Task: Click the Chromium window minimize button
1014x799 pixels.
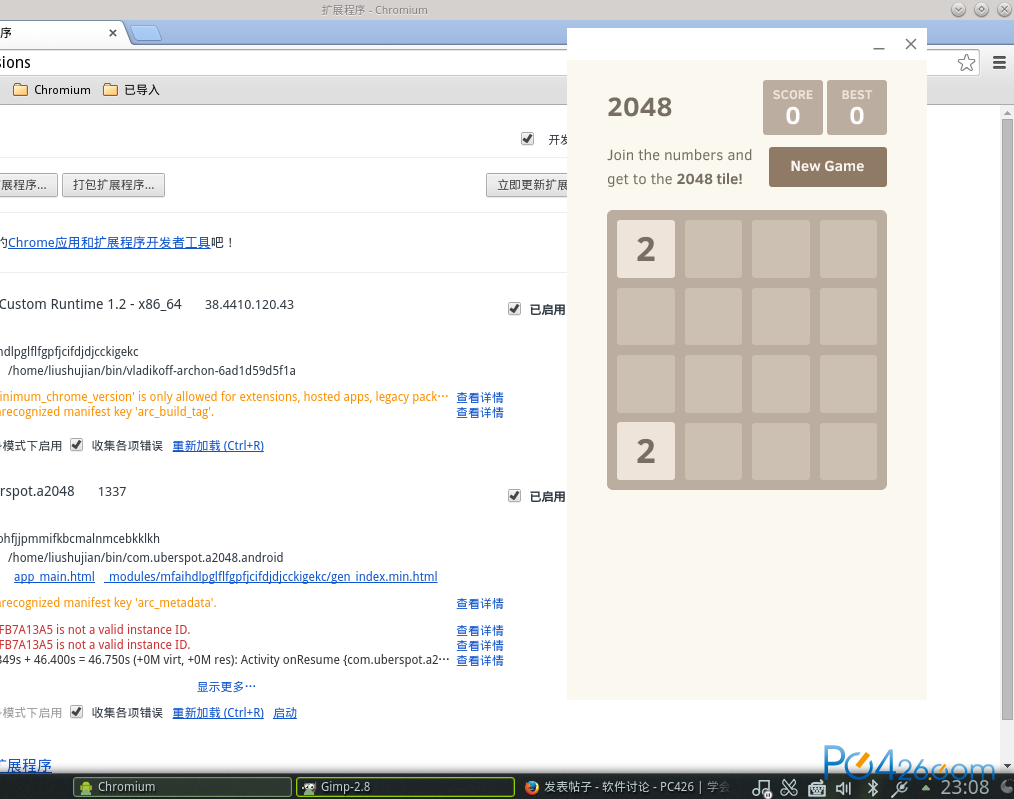Action: click(958, 10)
